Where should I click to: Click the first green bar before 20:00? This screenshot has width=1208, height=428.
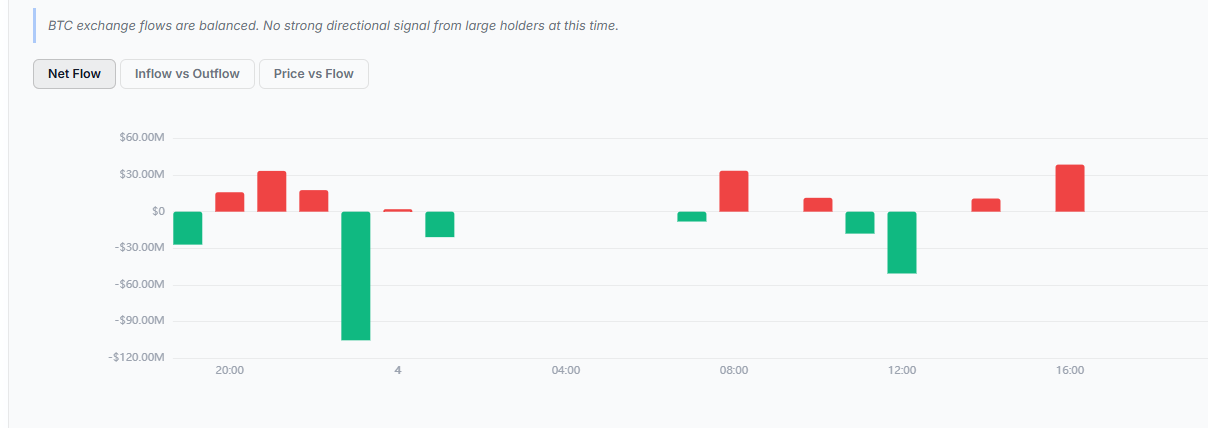[x=188, y=228]
